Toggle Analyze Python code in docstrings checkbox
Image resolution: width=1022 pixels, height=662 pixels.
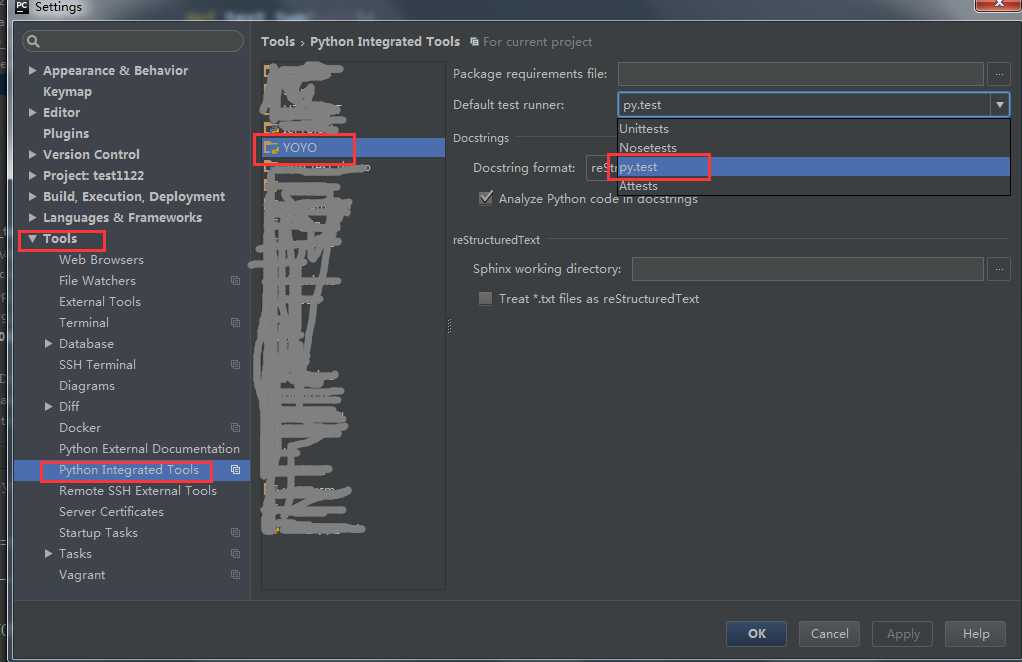tap(486, 198)
